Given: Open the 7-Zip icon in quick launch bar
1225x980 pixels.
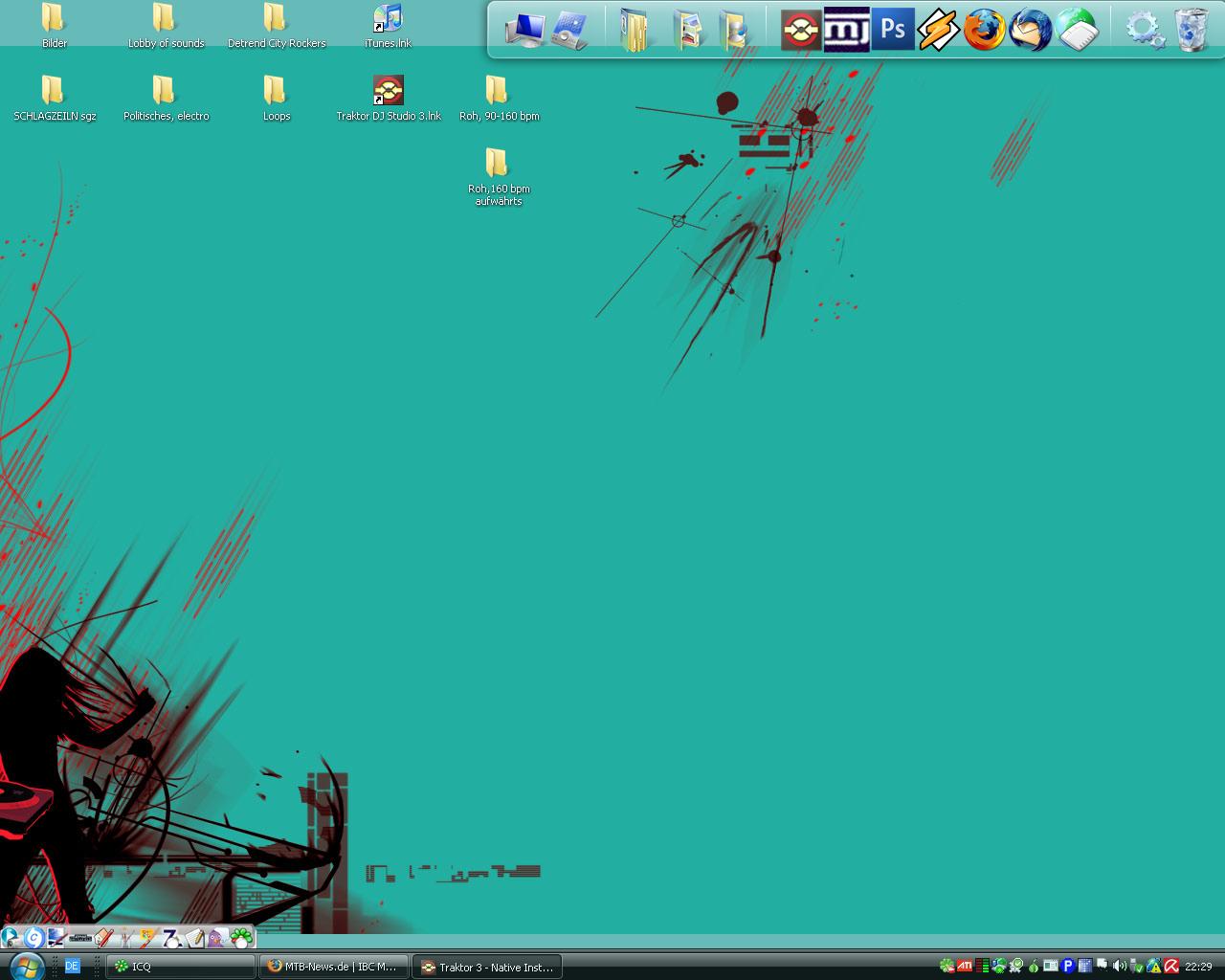Looking at the screenshot, I should [x=172, y=938].
